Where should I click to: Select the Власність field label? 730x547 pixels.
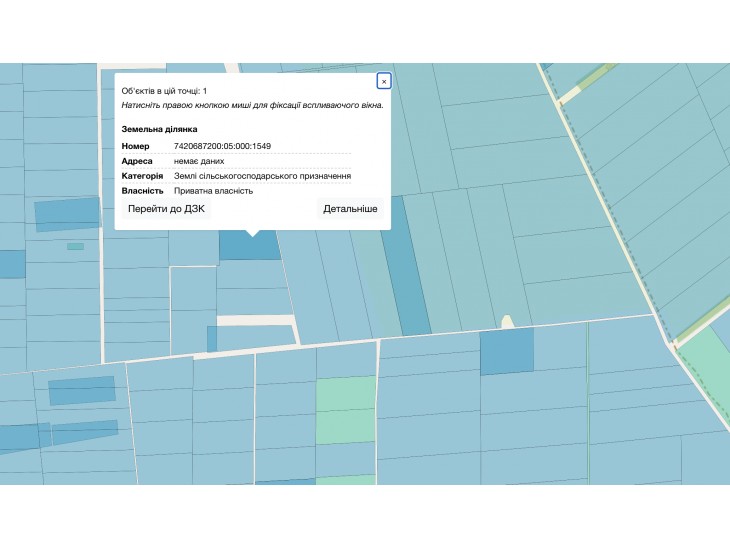click(142, 191)
